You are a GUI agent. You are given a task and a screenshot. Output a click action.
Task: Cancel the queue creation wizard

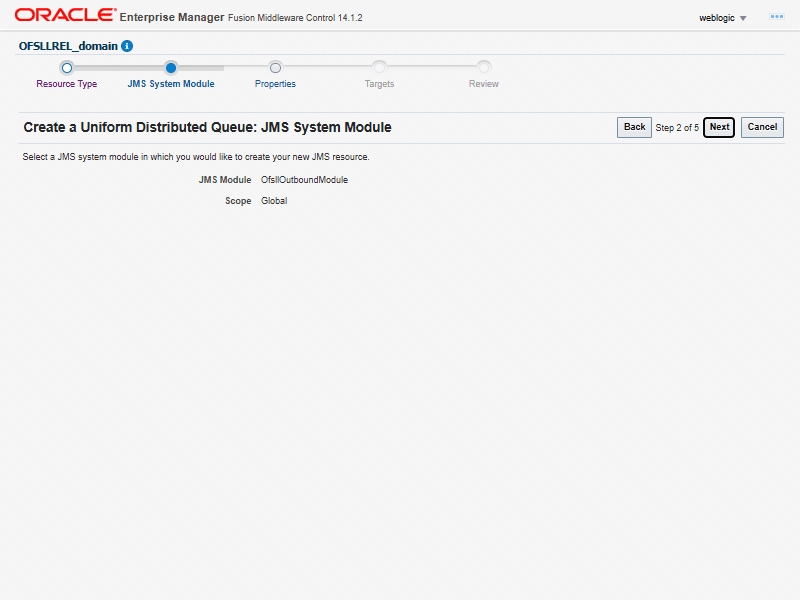coord(762,127)
